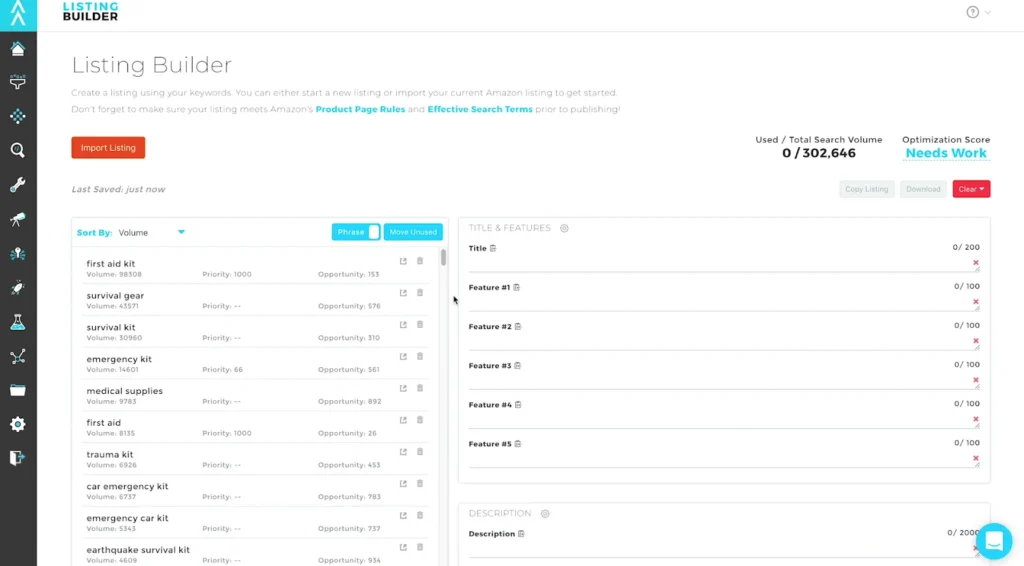Click the 'Last Saved: just now' text
The height and width of the screenshot is (566, 1024).
pos(118,189)
